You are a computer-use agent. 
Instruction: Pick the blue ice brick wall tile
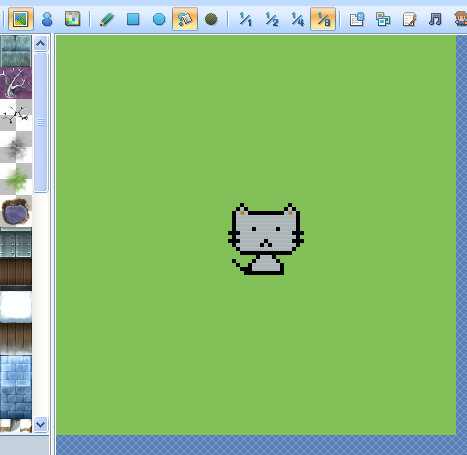16,387
